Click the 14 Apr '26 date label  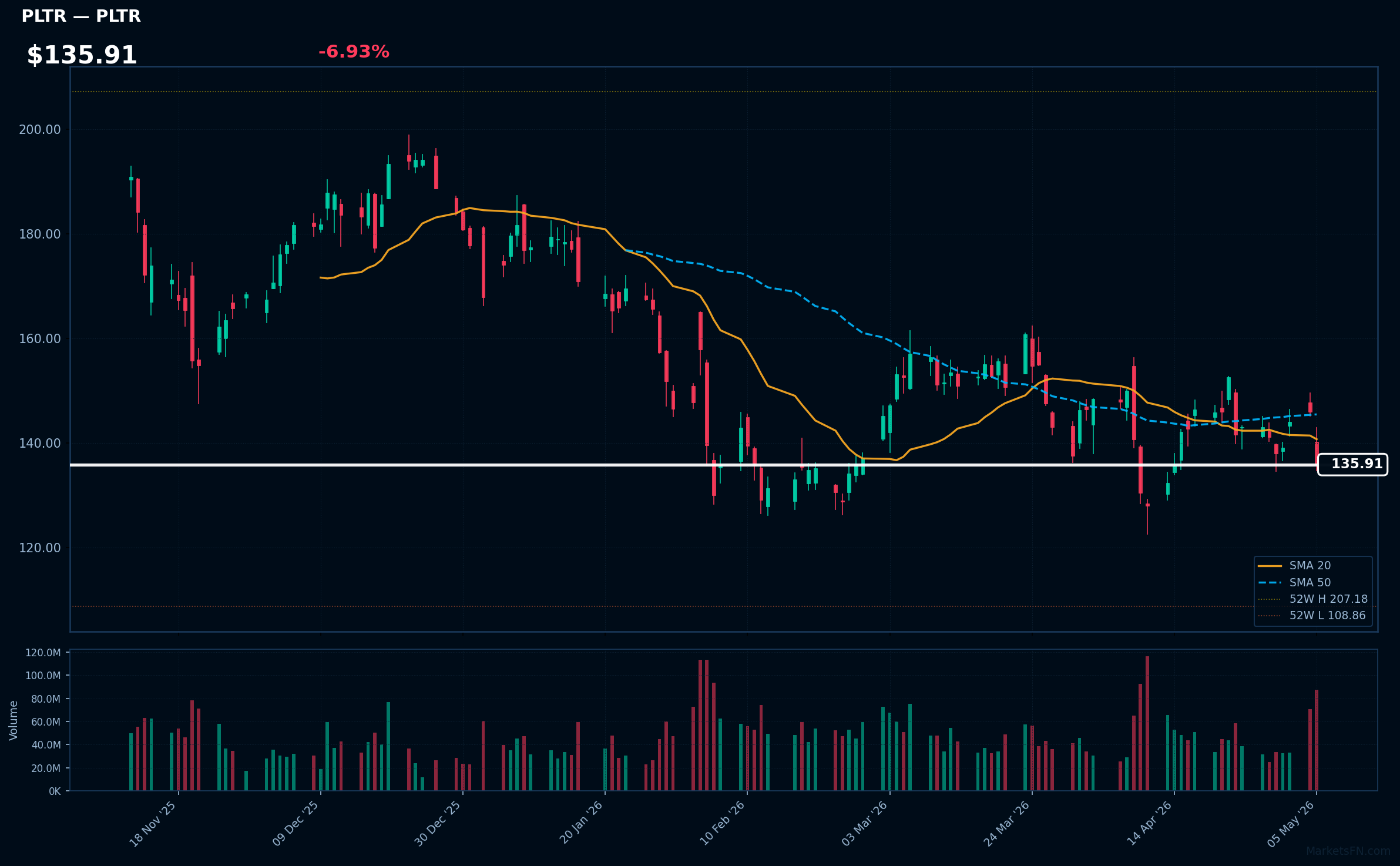coord(1149,823)
